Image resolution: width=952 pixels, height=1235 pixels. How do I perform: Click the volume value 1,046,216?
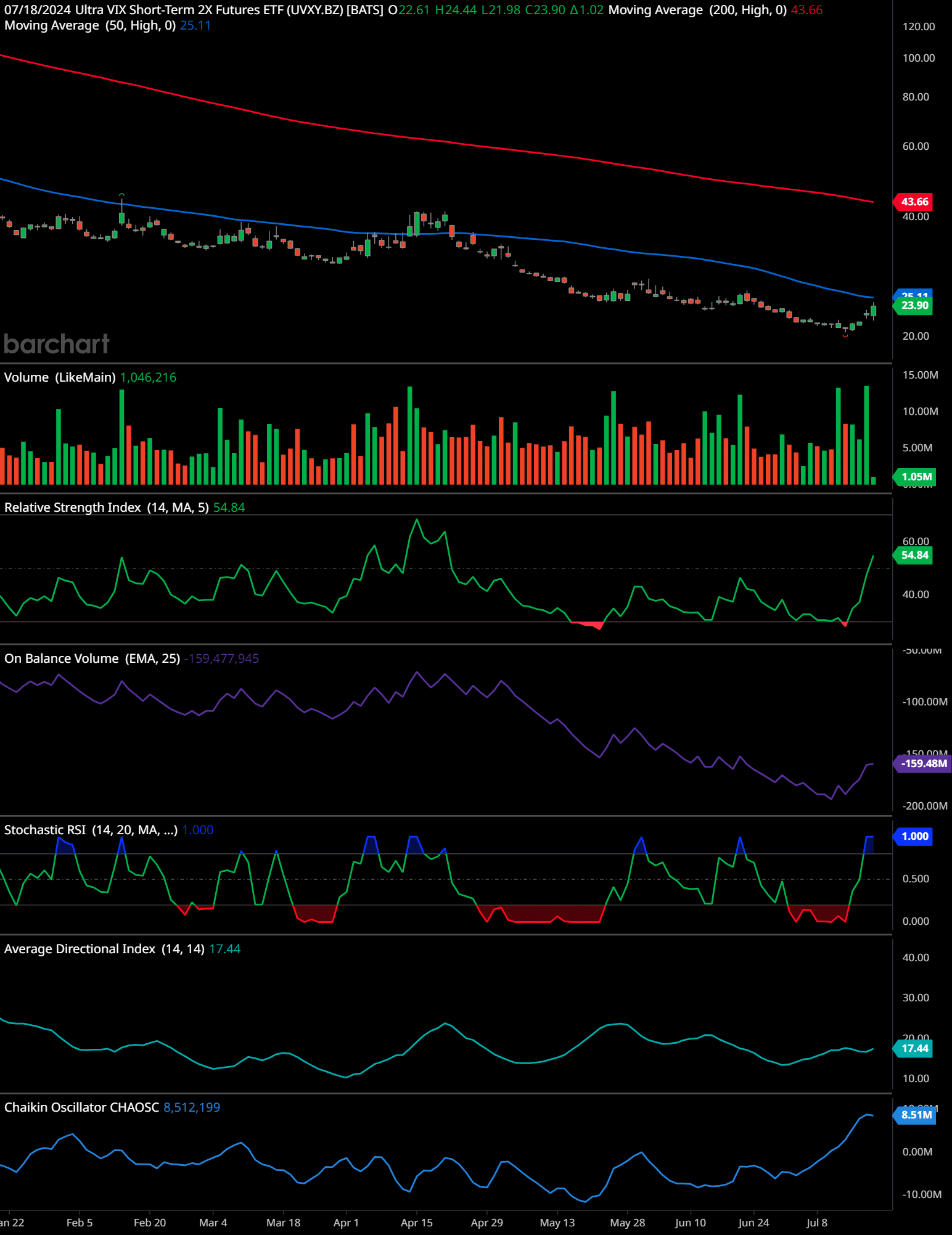[x=148, y=377]
